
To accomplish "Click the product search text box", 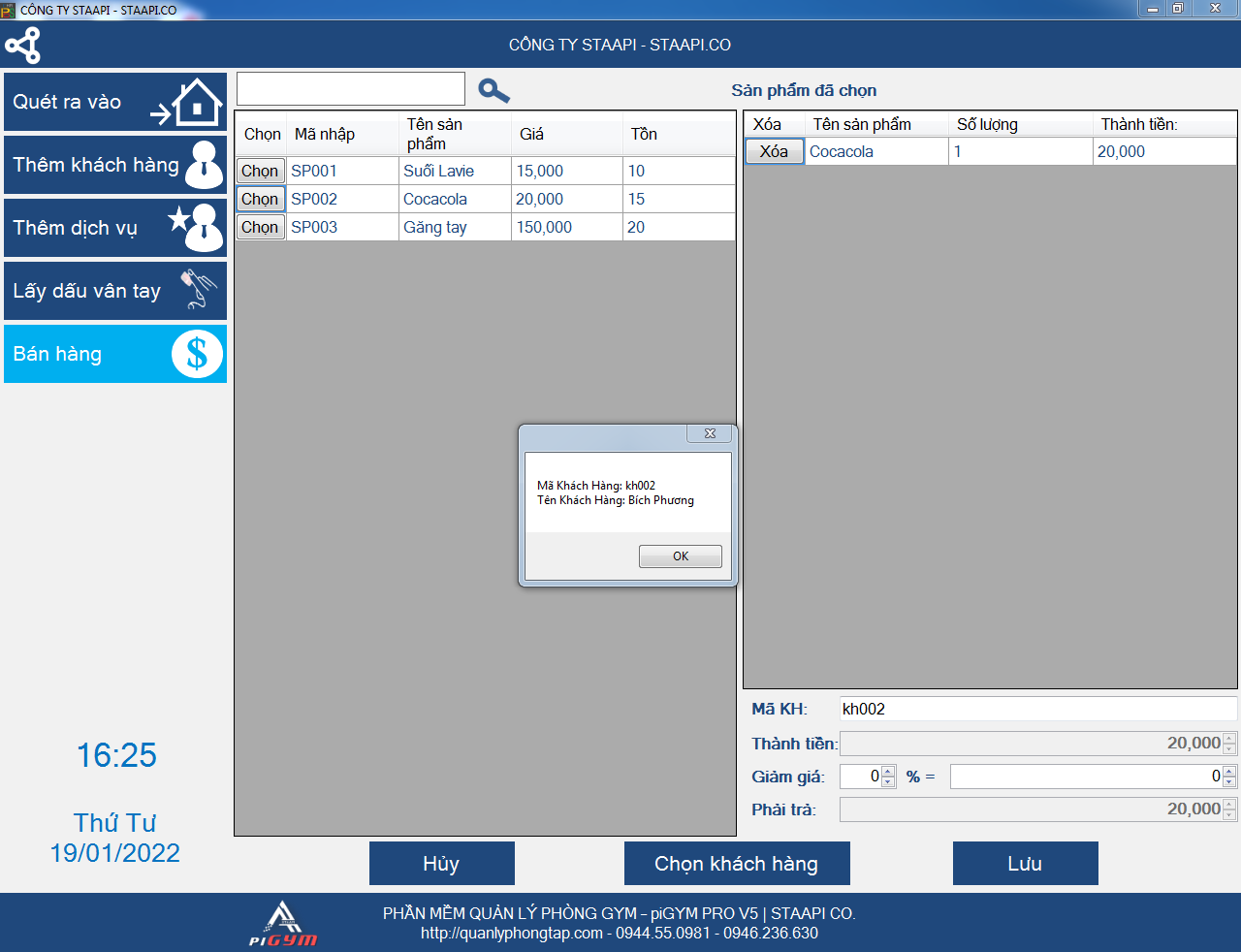I will 351,89.
